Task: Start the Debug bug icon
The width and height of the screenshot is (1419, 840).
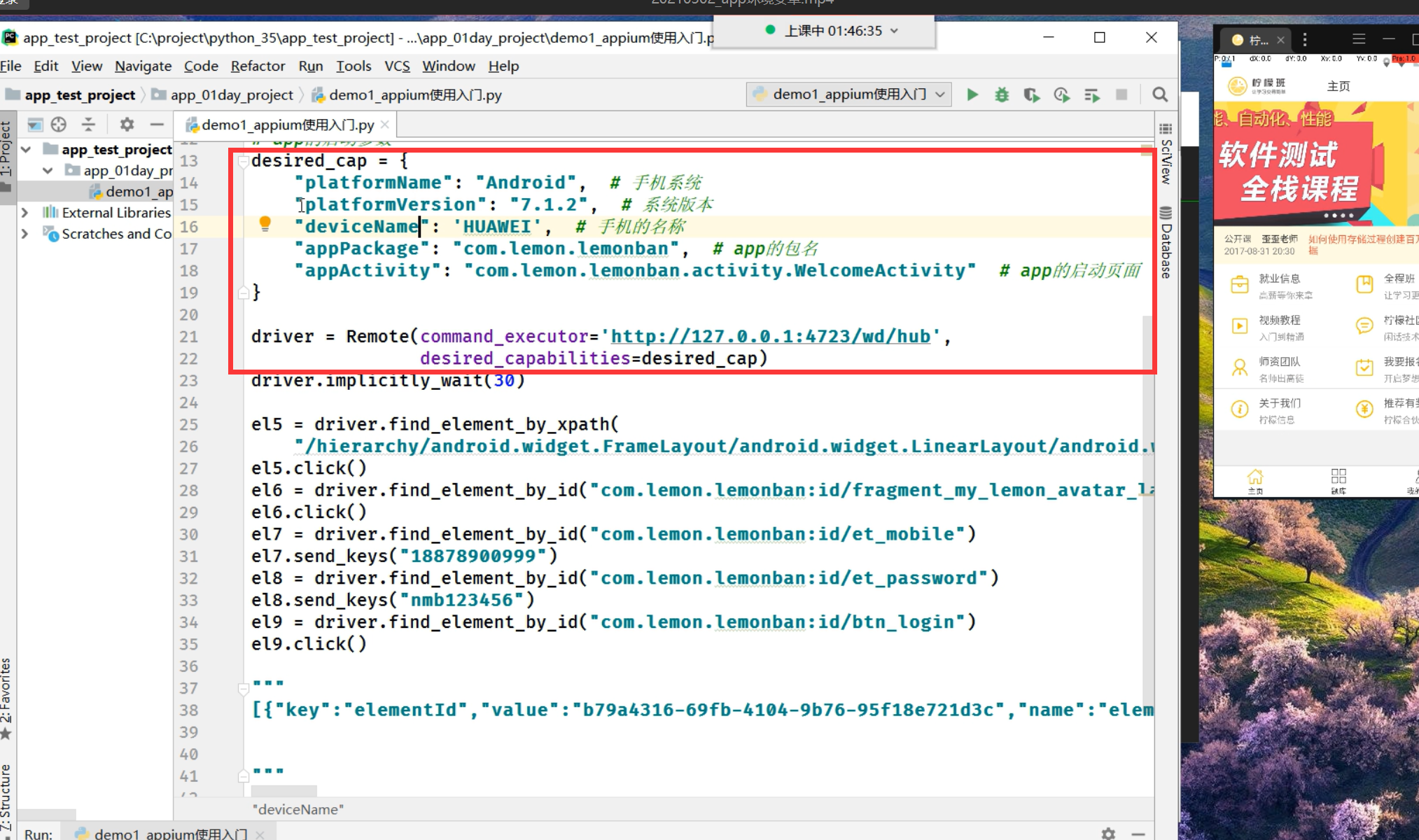Action: [x=1002, y=94]
